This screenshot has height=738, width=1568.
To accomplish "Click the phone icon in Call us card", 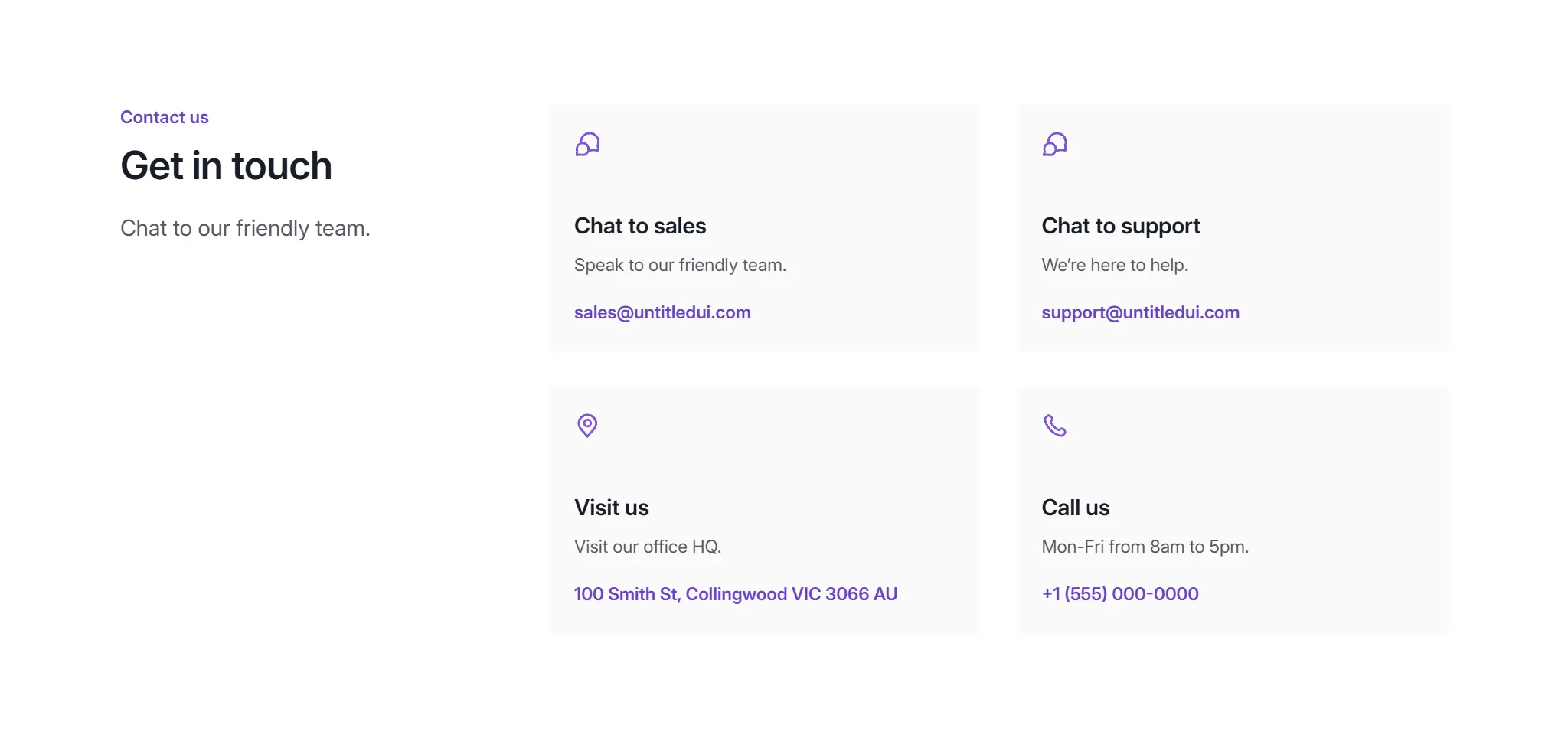I will click(x=1054, y=426).
